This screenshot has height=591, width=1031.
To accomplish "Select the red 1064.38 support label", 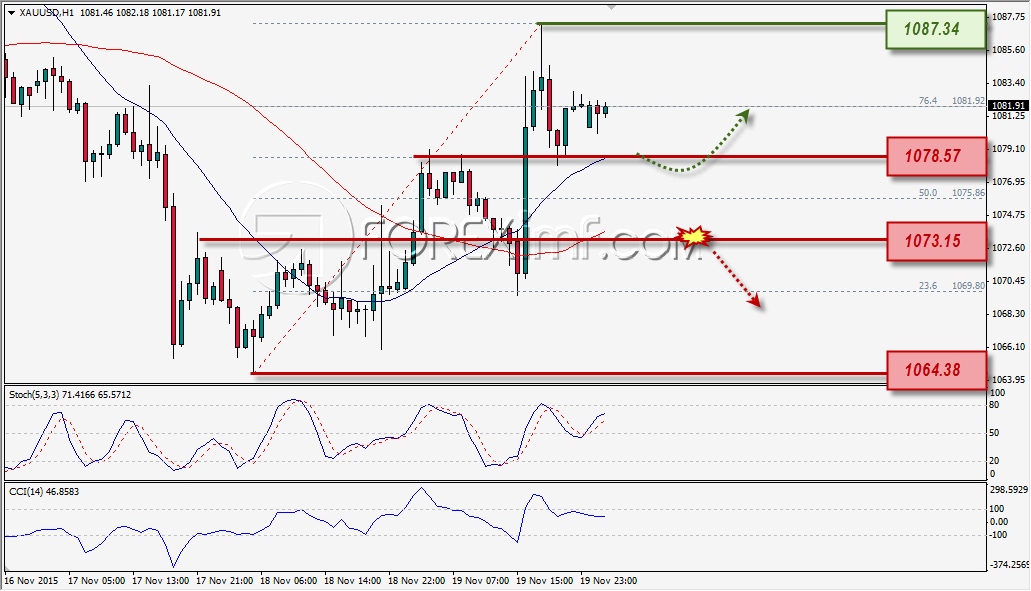I will (936, 370).
